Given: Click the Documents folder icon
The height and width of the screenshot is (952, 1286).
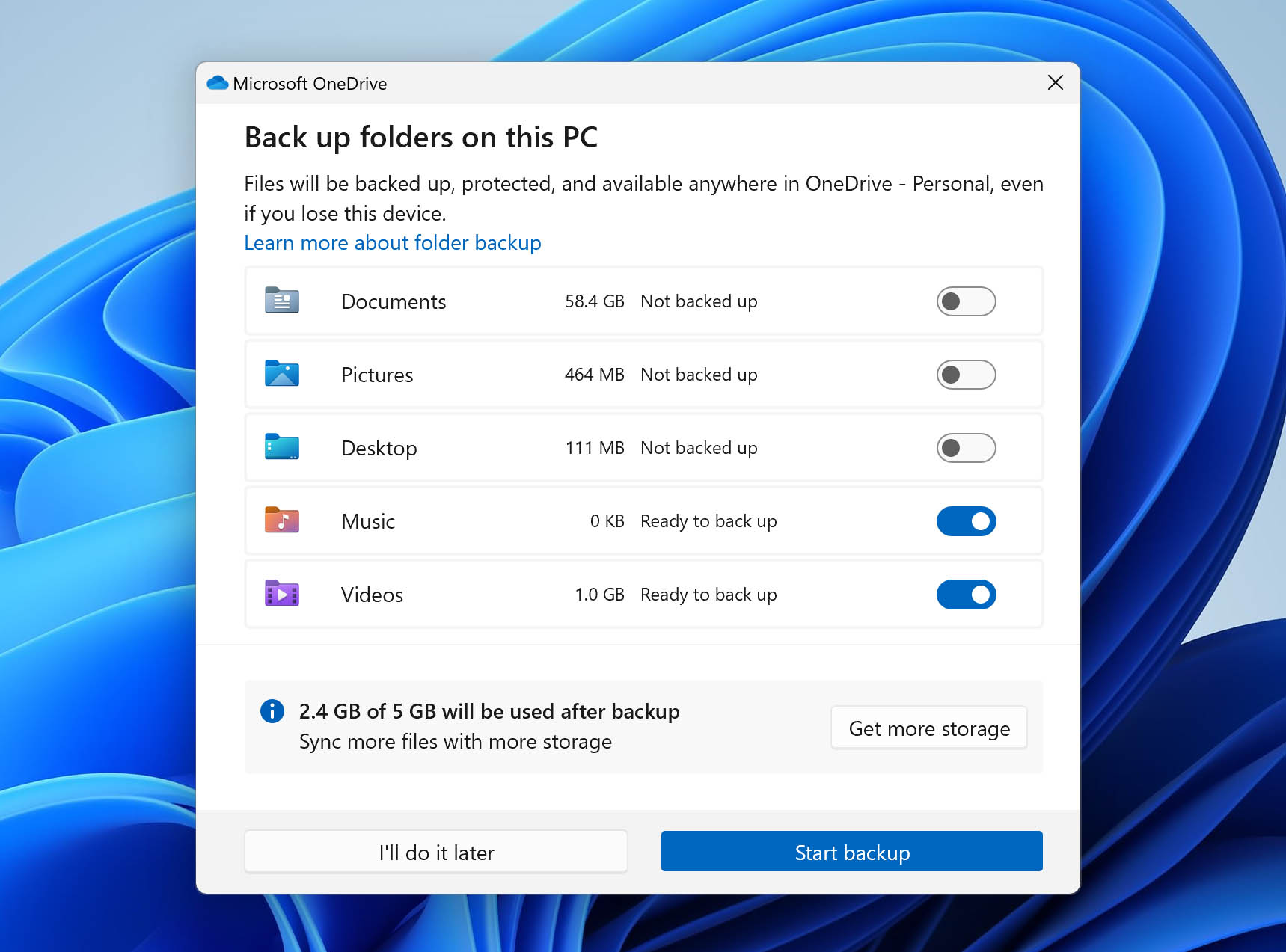Looking at the screenshot, I should [x=282, y=301].
